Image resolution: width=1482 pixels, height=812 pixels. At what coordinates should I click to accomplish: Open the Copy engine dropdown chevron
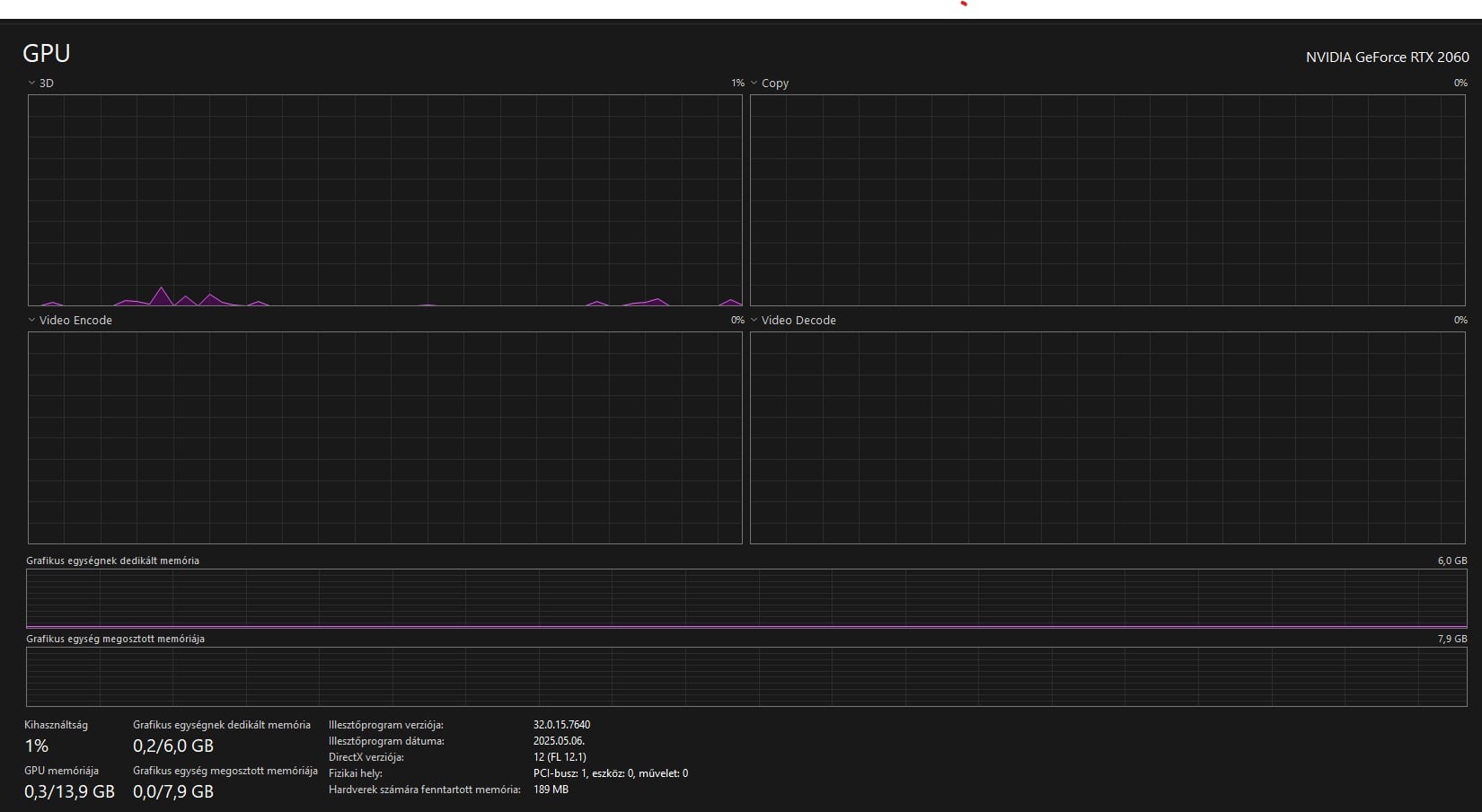click(x=754, y=83)
